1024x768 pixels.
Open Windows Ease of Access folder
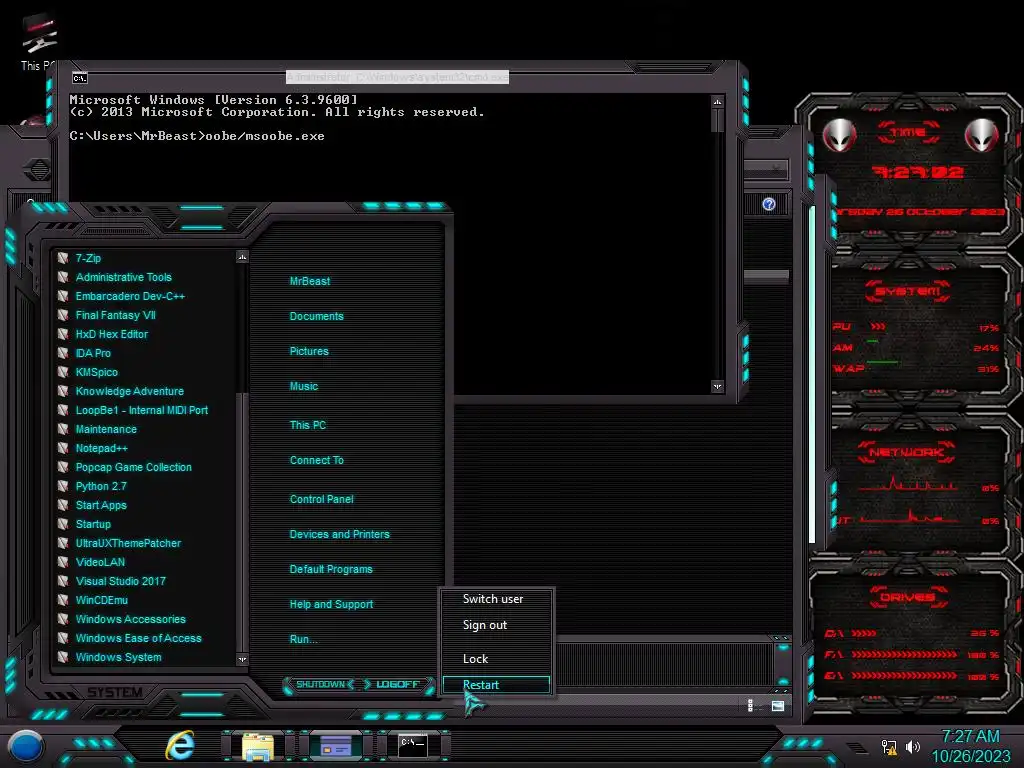click(x=138, y=638)
